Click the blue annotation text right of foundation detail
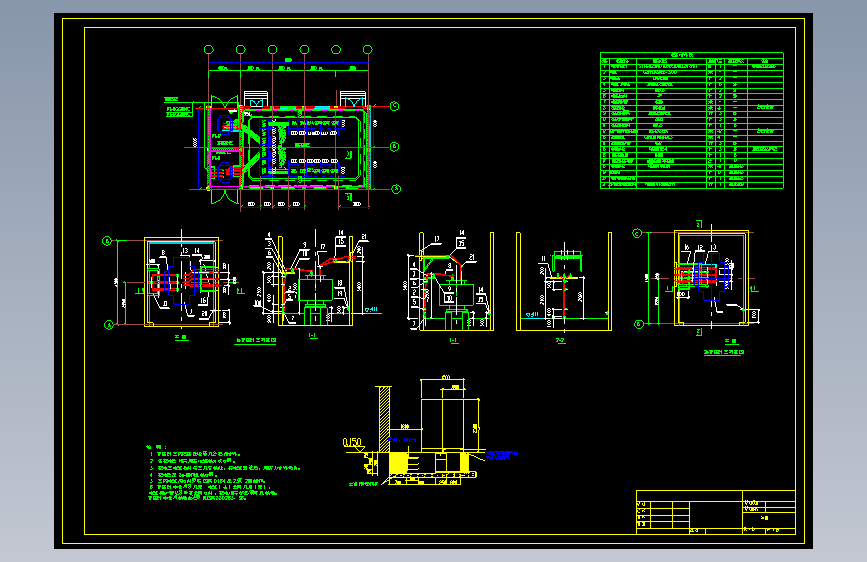The width and height of the screenshot is (867, 562). (x=502, y=456)
